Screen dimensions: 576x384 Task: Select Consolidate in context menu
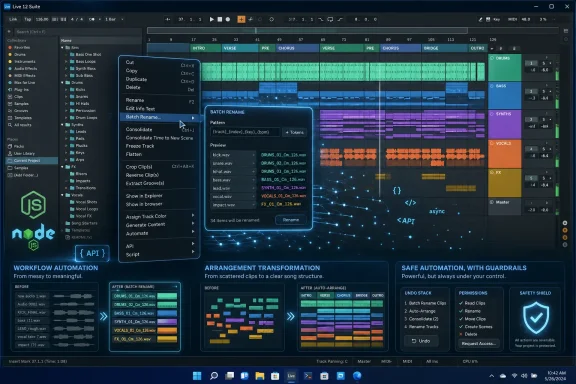pyautogui.click(x=159, y=130)
